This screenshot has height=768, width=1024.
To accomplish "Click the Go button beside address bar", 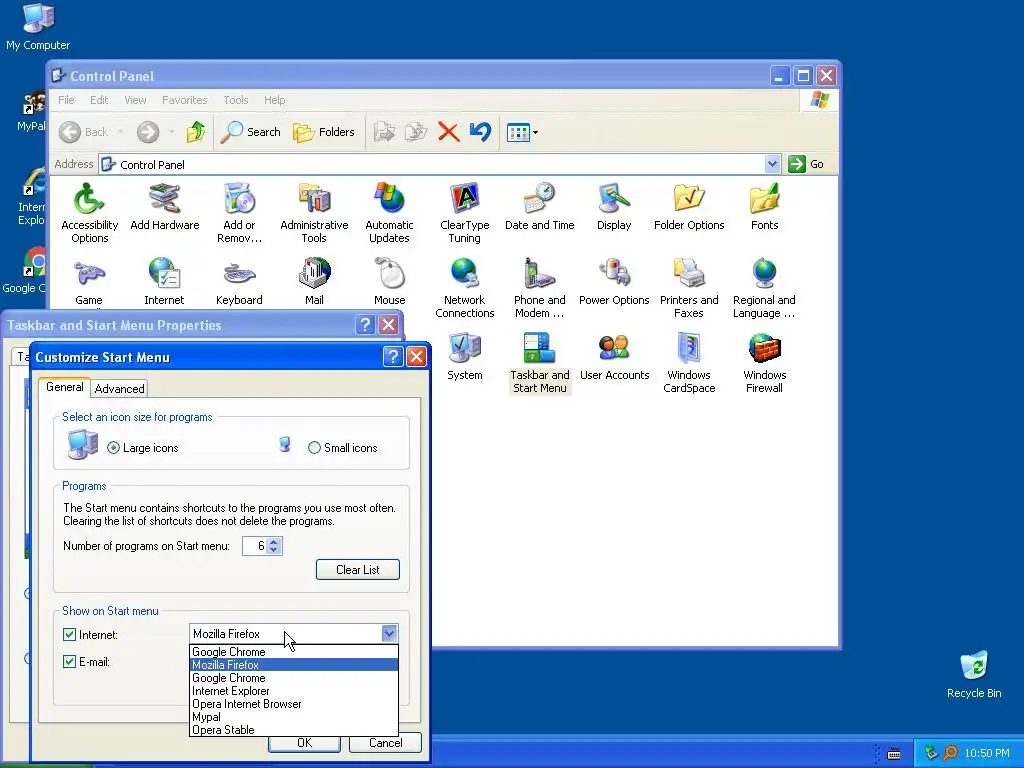I will point(806,164).
